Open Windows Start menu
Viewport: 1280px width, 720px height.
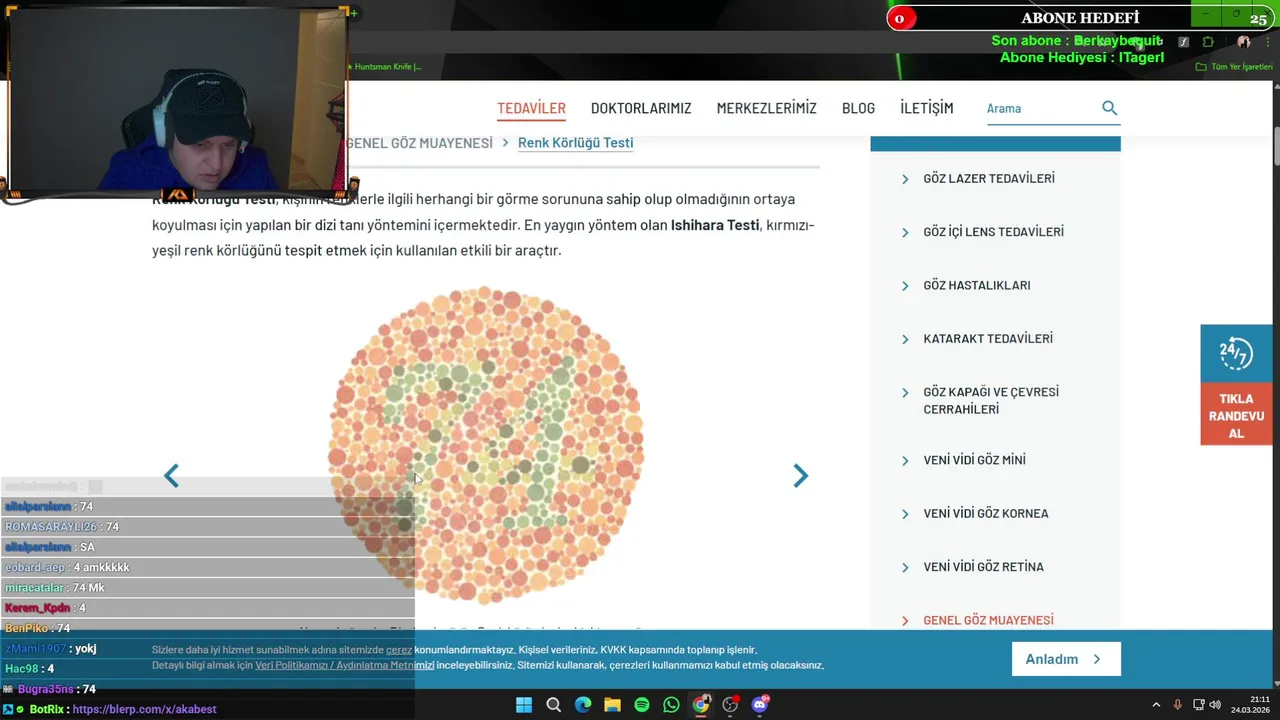coord(524,705)
